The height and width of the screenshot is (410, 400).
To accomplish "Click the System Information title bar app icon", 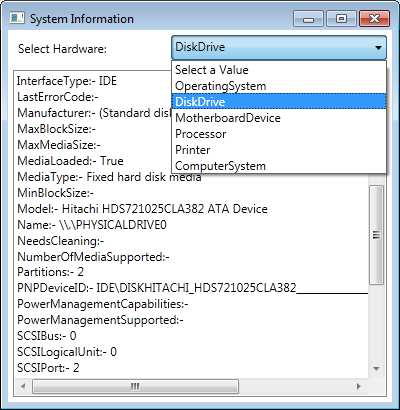I will (x=17, y=18).
